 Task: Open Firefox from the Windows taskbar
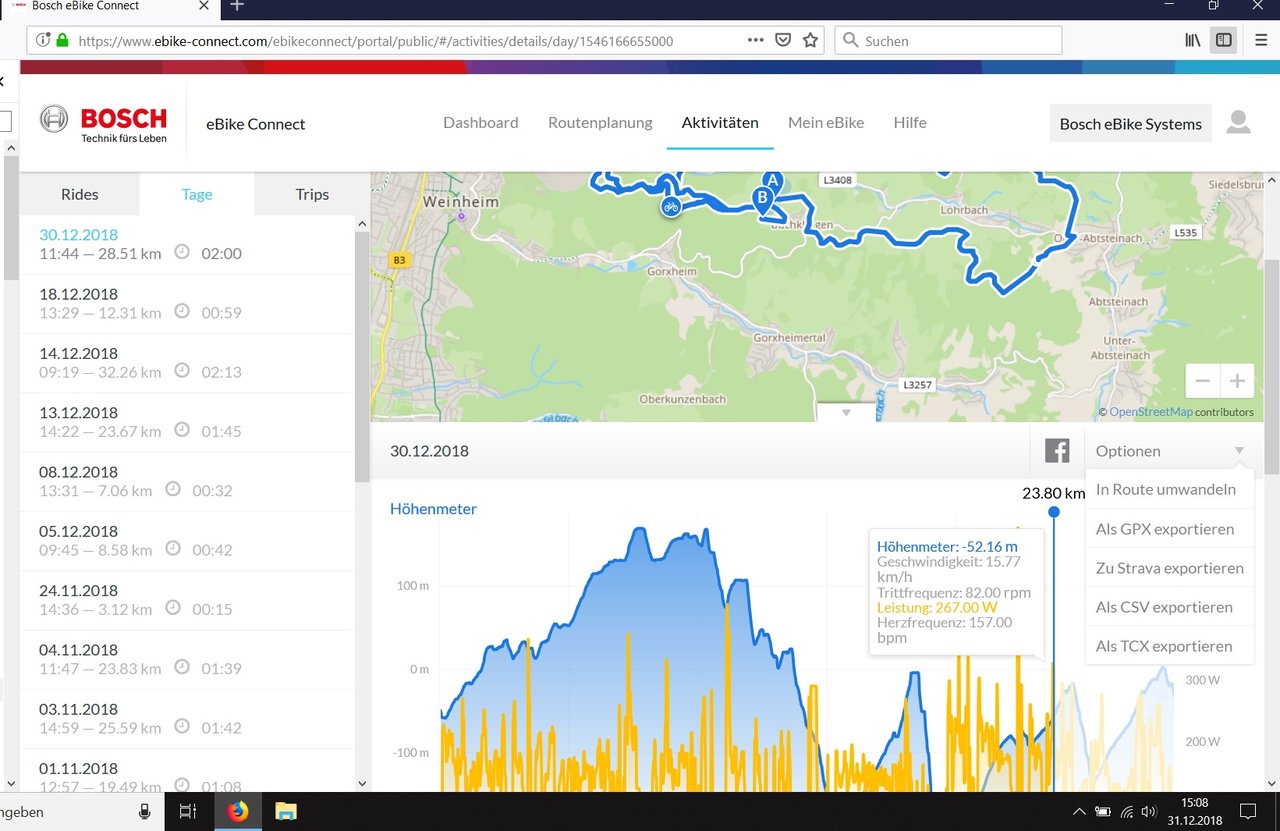237,811
